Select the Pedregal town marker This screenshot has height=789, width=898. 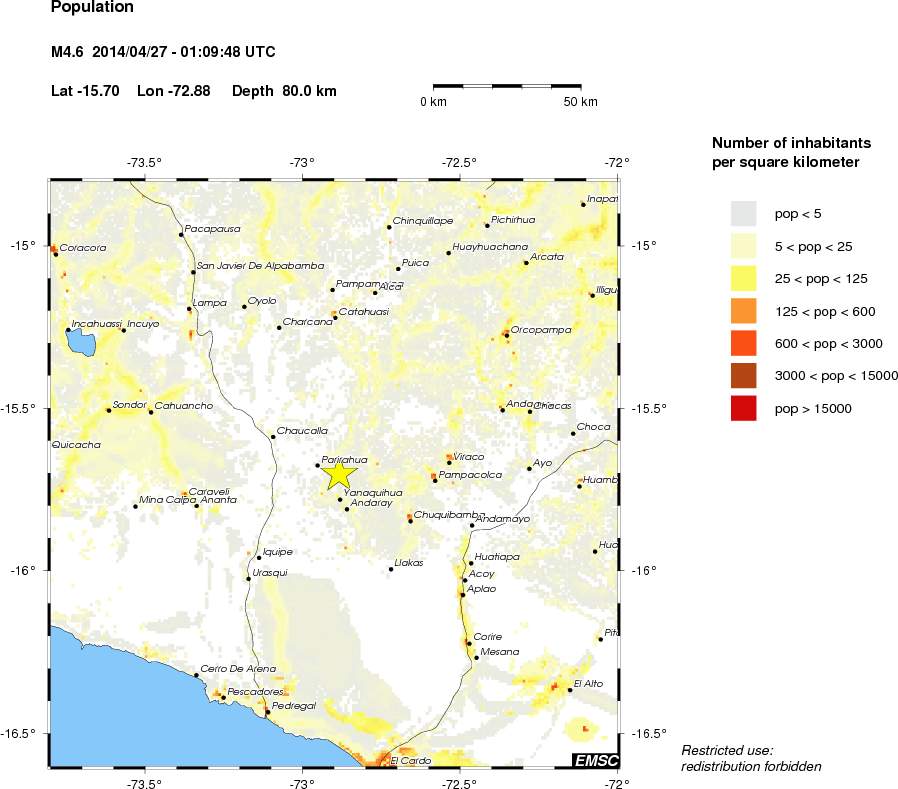tap(267, 712)
